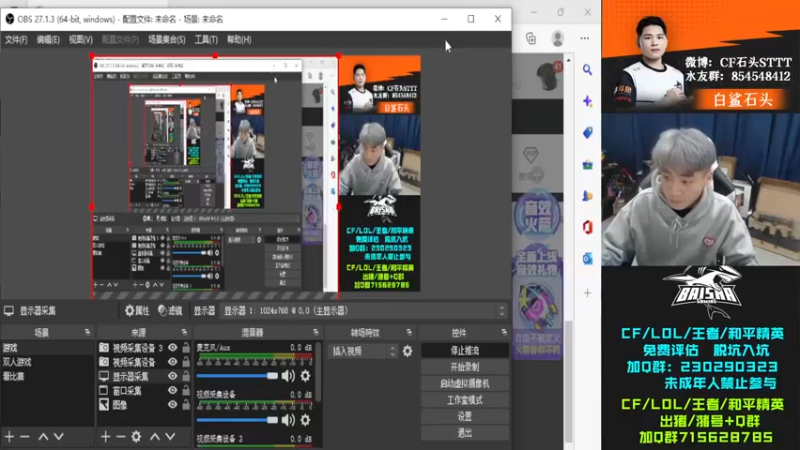
Task: Remove selected source with minus icon
Action: coord(120,437)
